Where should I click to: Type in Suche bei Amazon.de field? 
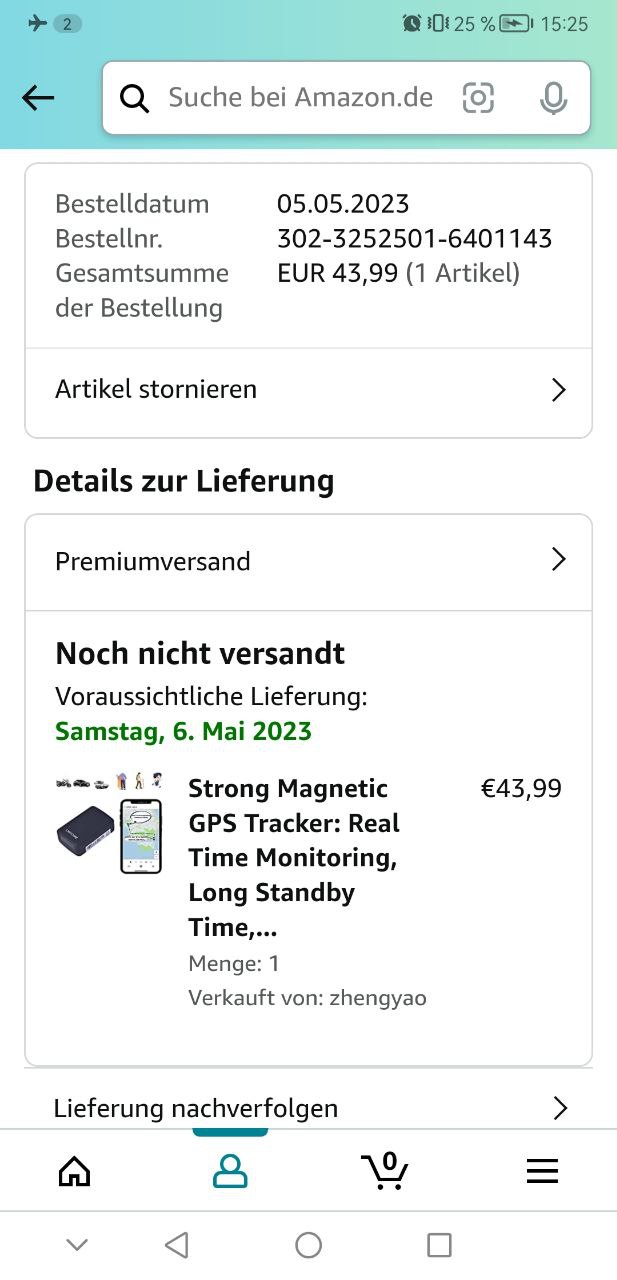click(300, 98)
